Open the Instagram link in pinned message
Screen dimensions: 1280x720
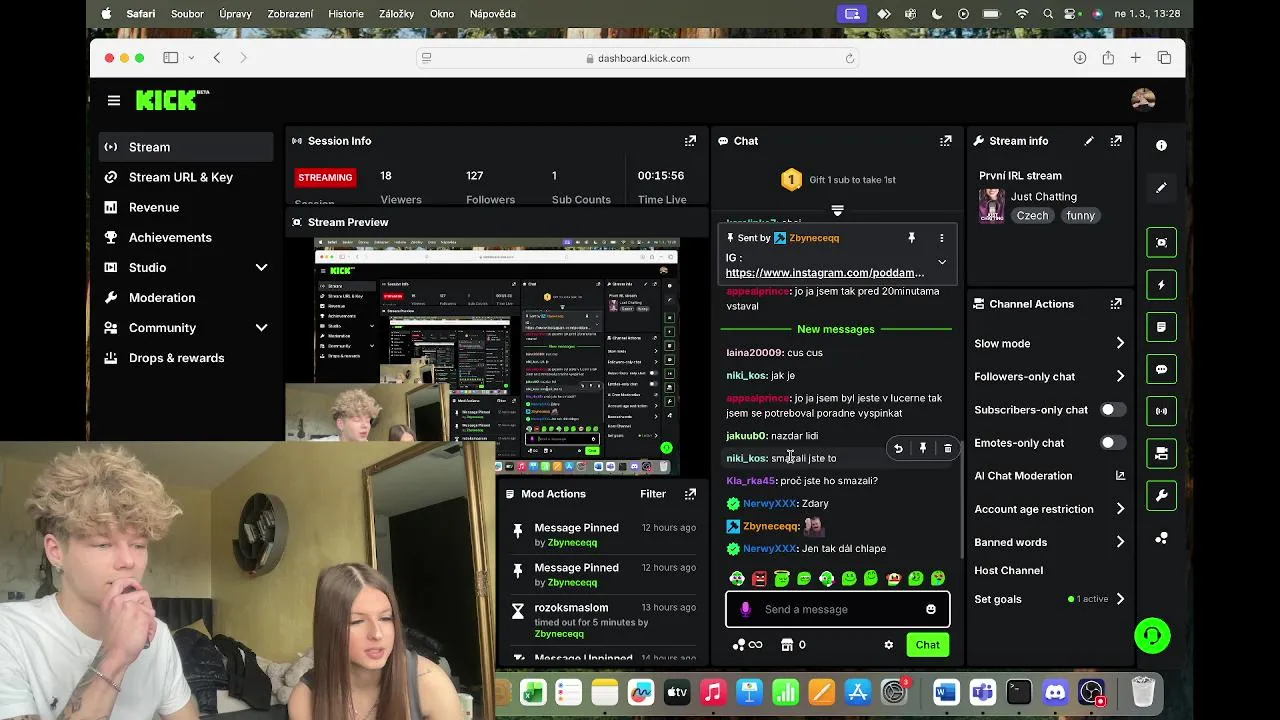824,273
